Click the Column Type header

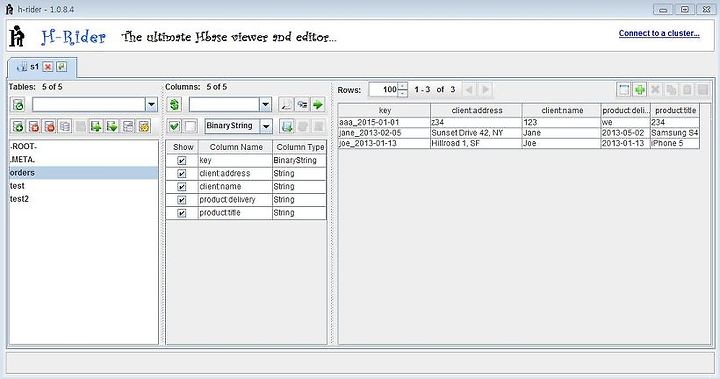[300, 147]
